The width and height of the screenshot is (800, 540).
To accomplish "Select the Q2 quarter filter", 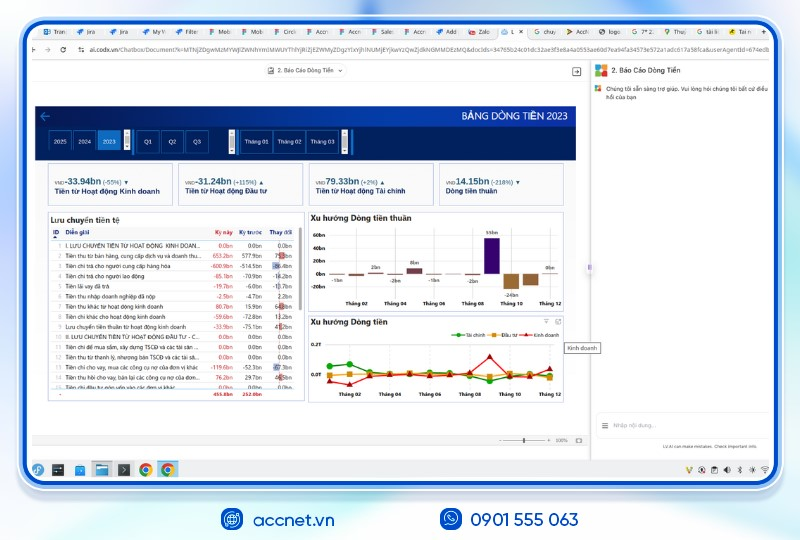I will coord(172,142).
